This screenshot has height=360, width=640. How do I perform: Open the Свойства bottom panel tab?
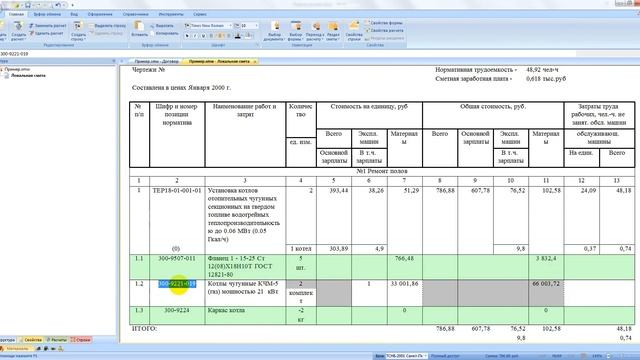point(31,340)
